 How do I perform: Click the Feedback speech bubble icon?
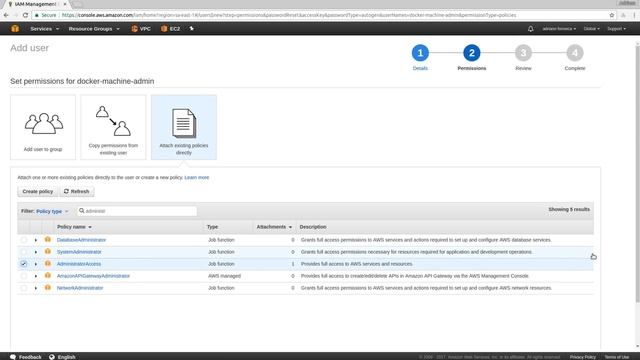(x=13, y=357)
